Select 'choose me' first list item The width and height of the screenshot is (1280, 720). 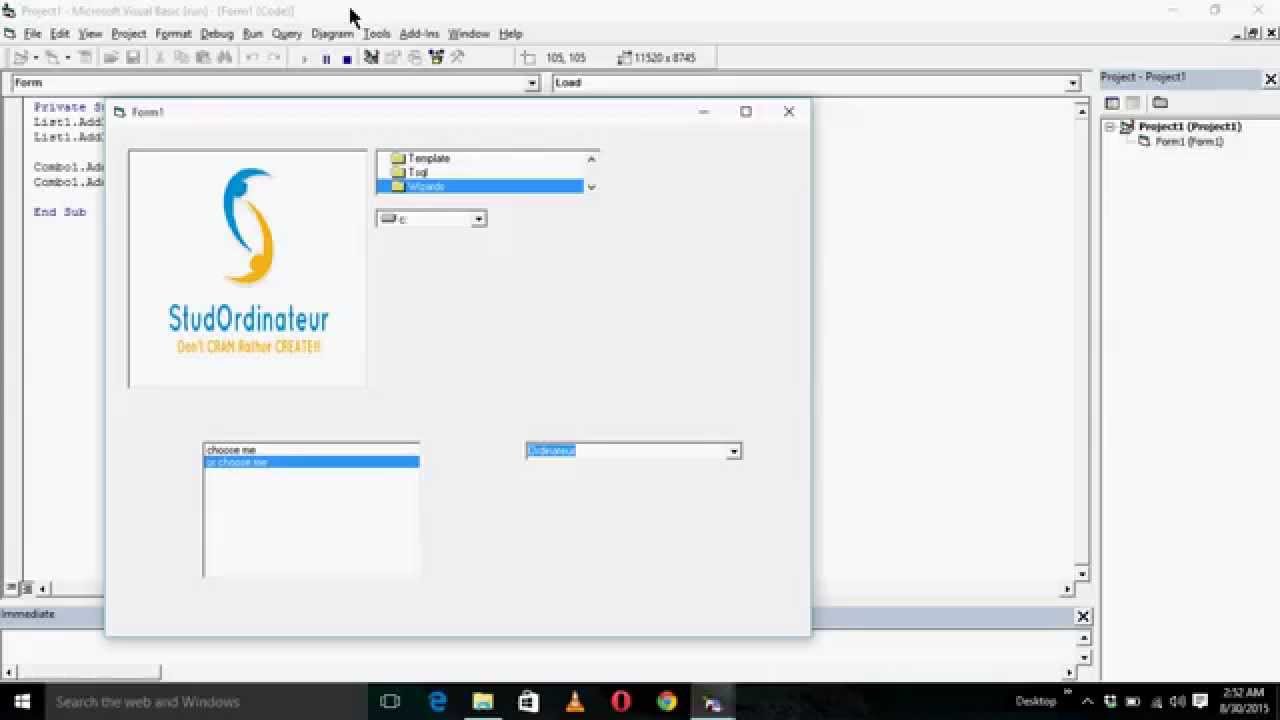point(311,450)
